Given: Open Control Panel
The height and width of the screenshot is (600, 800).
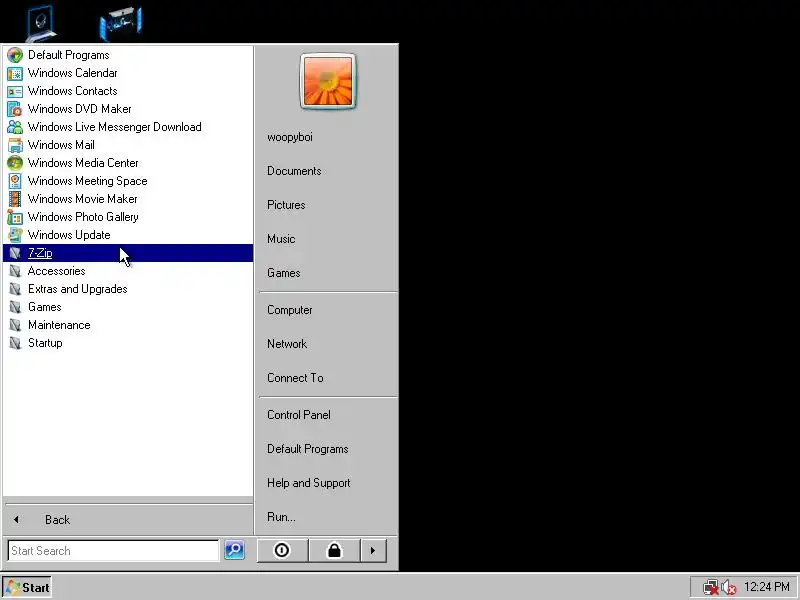Looking at the screenshot, I should (x=299, y=415).
